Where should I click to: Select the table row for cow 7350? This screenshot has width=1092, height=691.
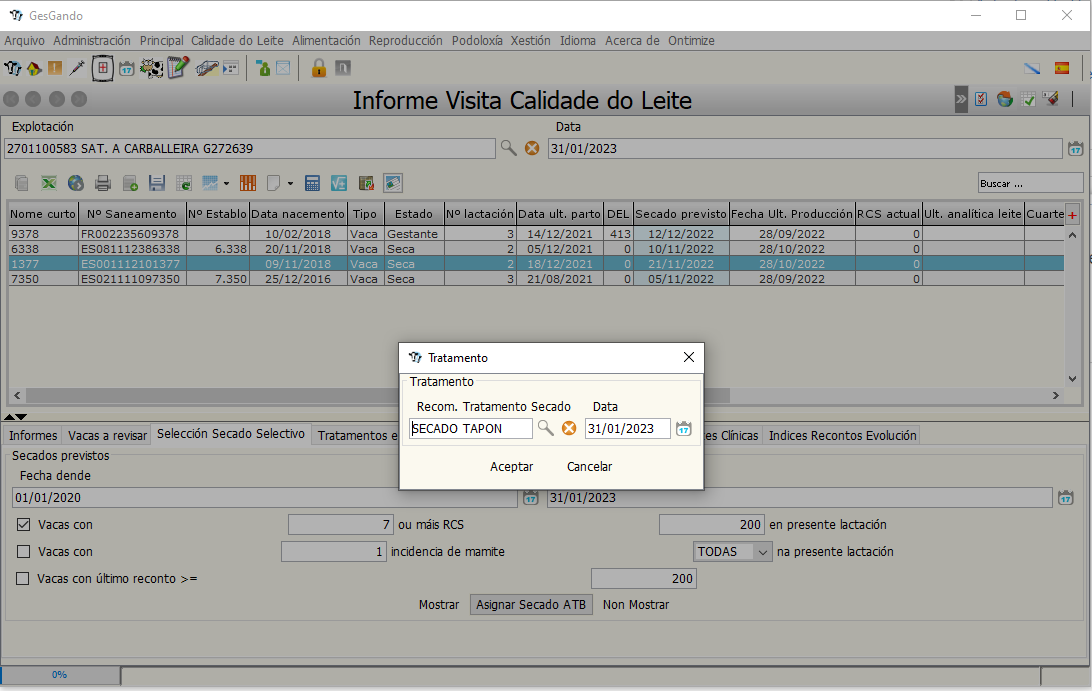tap(536, 279)
